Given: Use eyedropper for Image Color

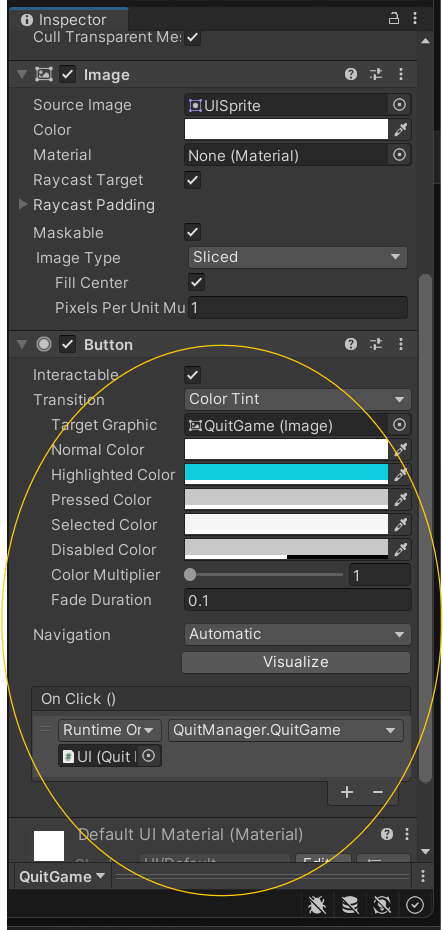Looking at the screenshot, I should click(x=401, y=129).
